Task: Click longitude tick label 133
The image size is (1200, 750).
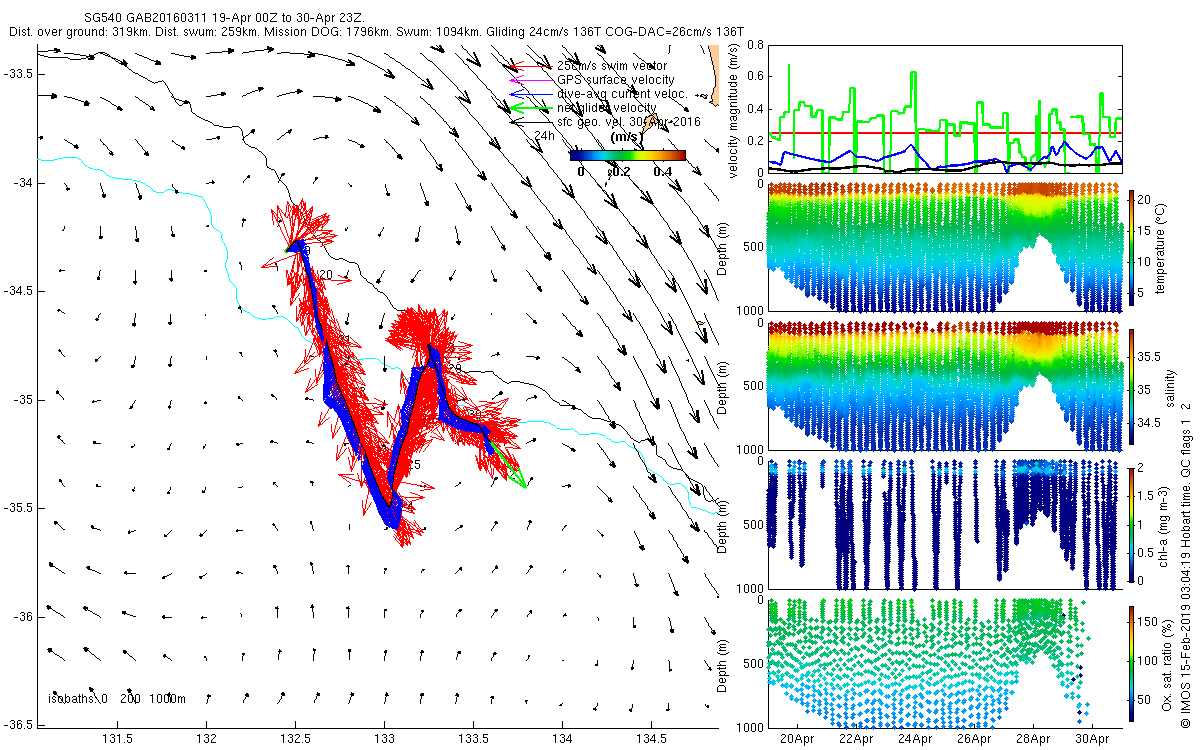Action: (x=385, y=739)
